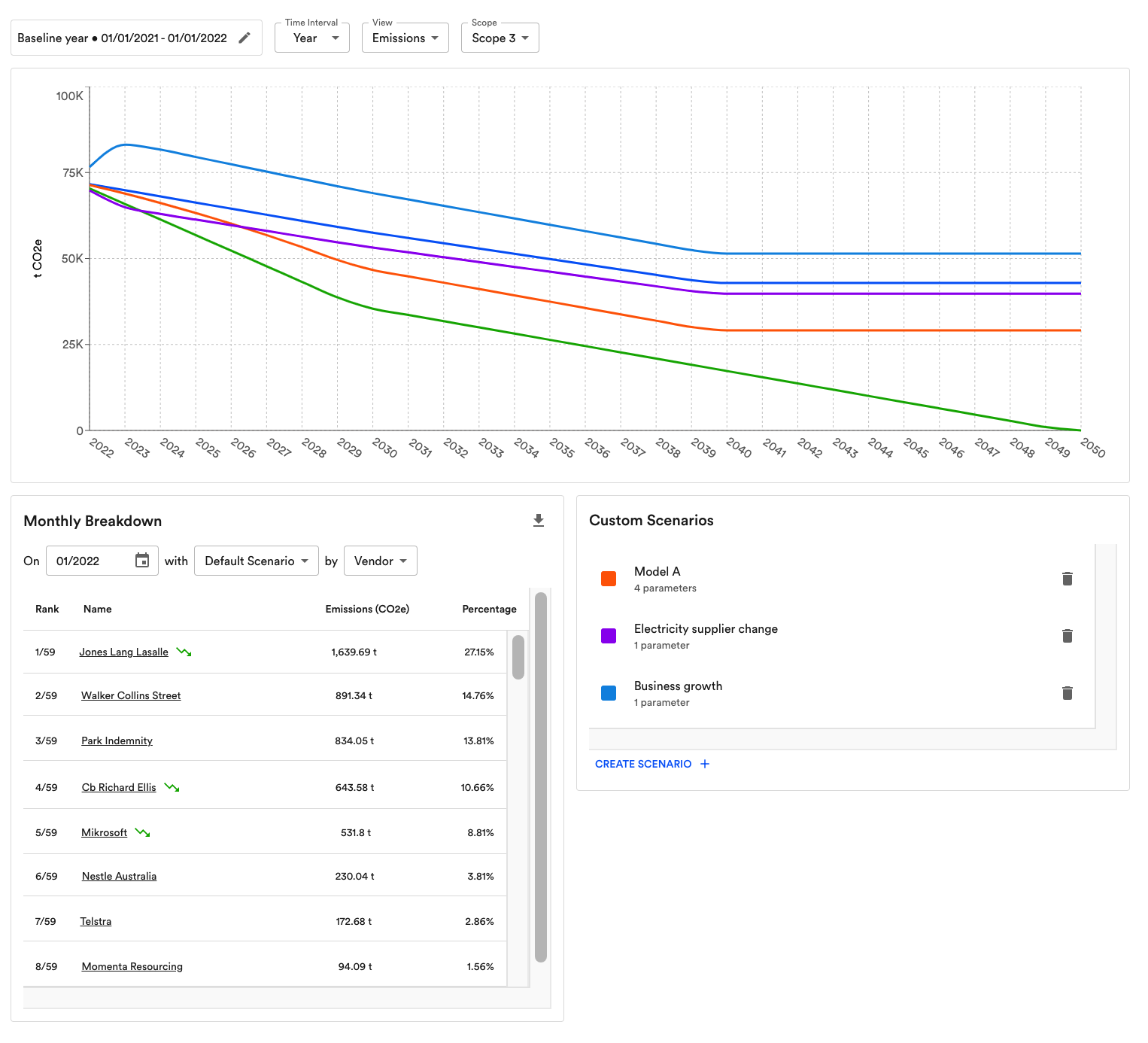Image resolution: width=1148 pixels, height=1043 pixels.
Task: Sort by the Name column header
Action: [98, 609]
